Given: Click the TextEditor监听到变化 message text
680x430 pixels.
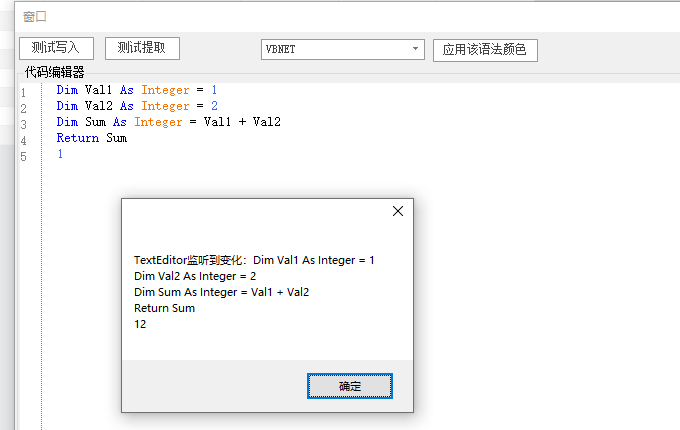Looking at the screenshot, I should coord(190,260).
